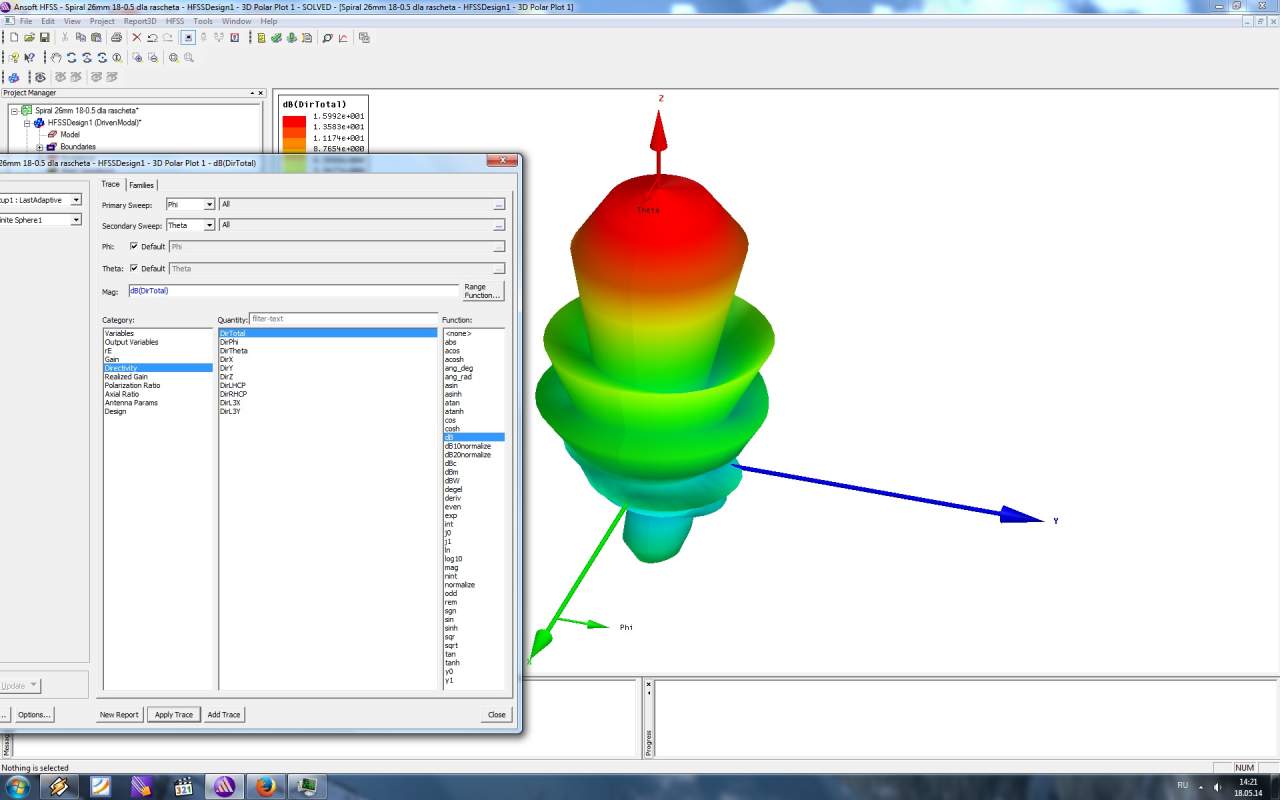Screen dimensions: 1280x800
Task: Expand the Boundaries tree node
Action: (40, 147)
